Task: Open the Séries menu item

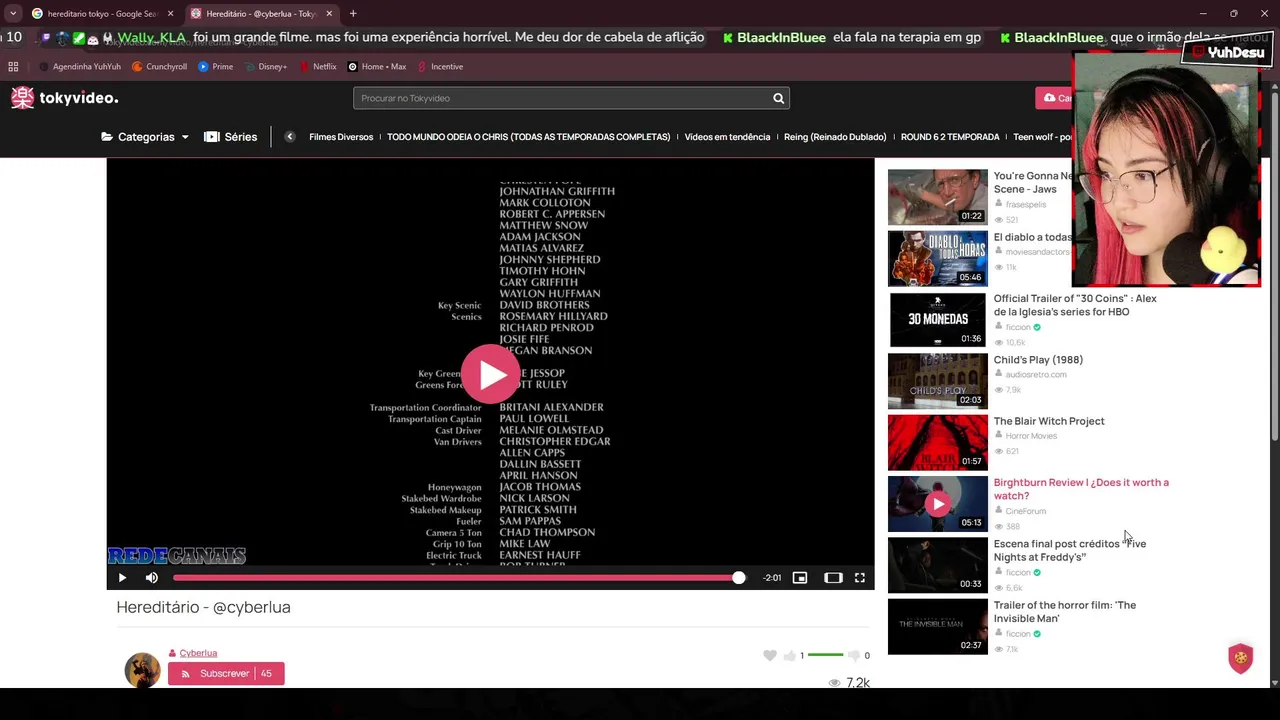Action: point(230,137)
